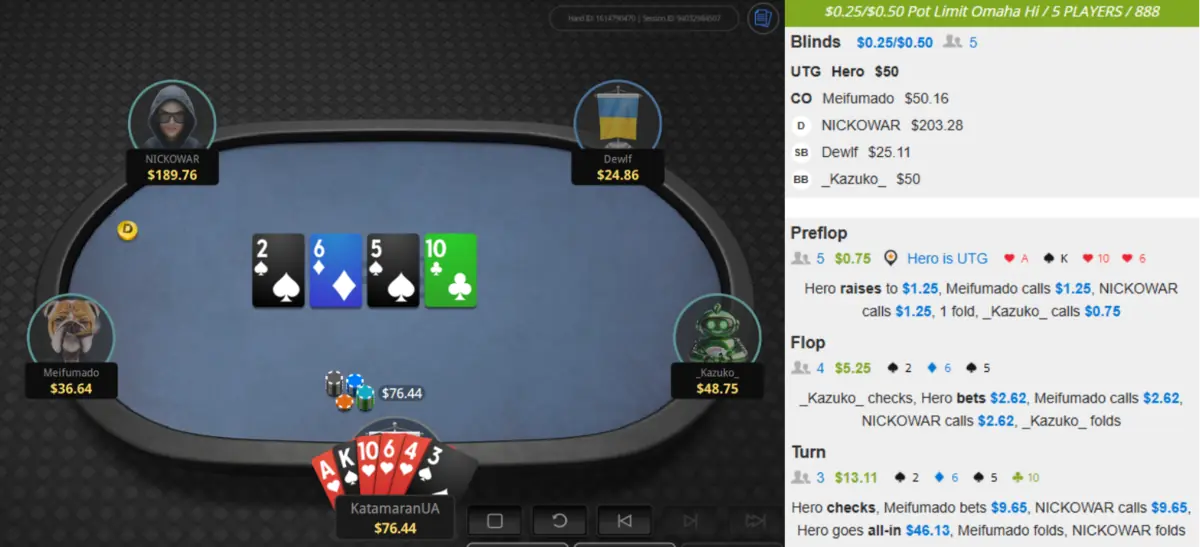Step forward to next action
1200x547 pixels.
coord(690,521)
